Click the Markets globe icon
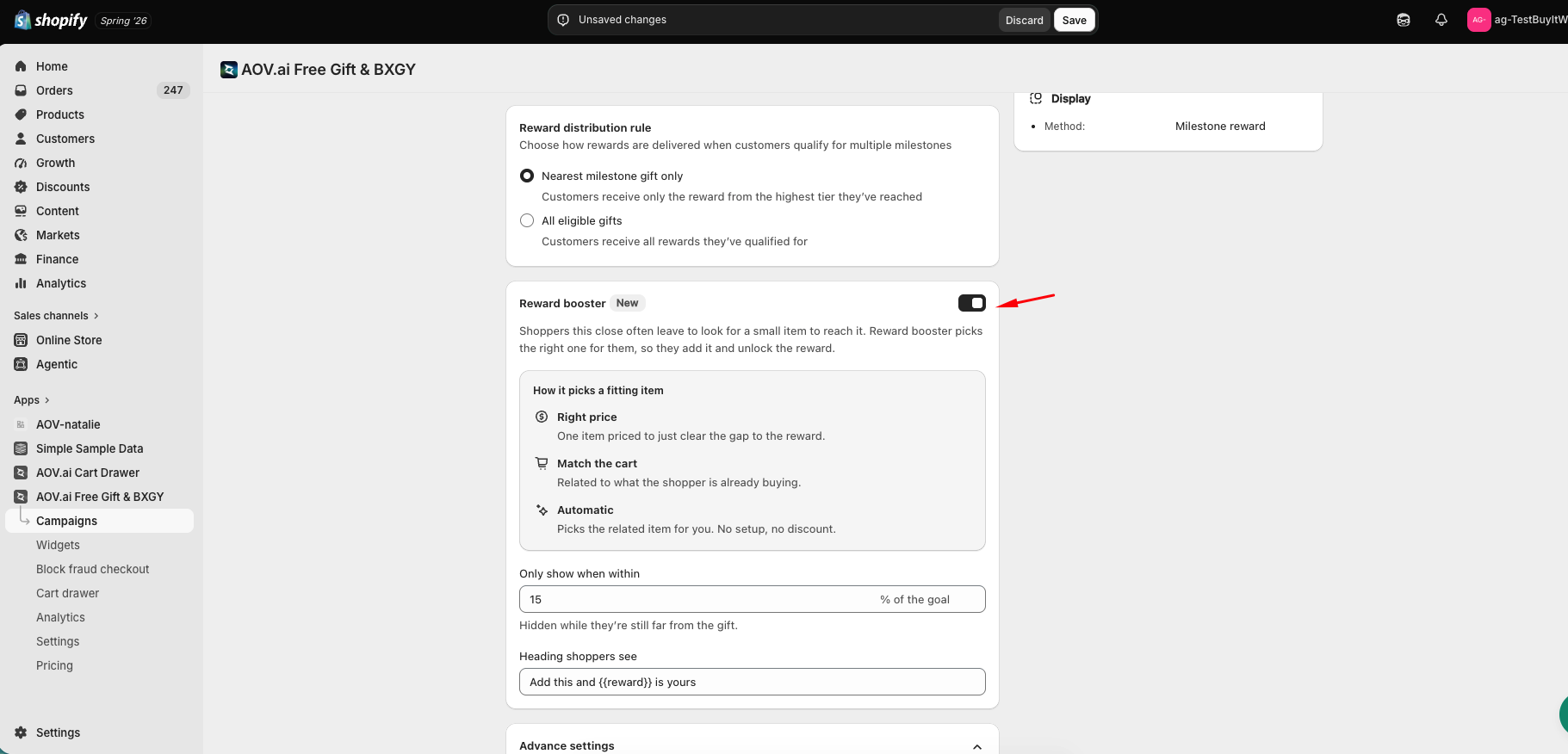The image size is (1568, 754). pos(21,235)
